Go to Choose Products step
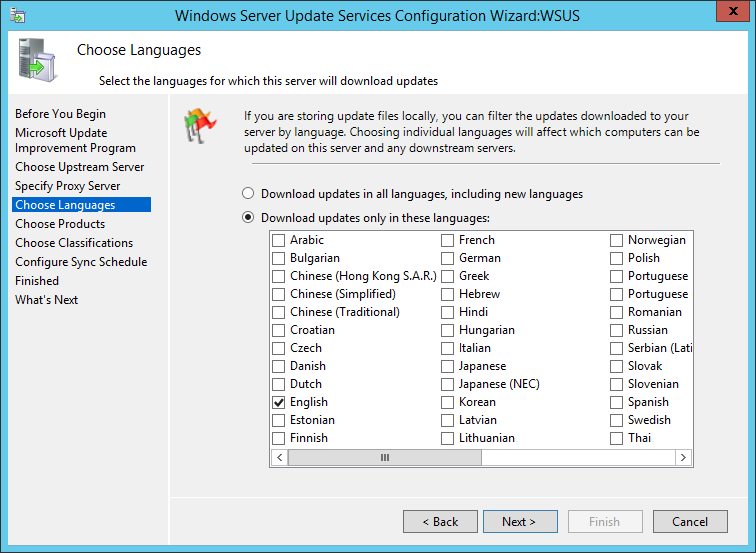 60,224
